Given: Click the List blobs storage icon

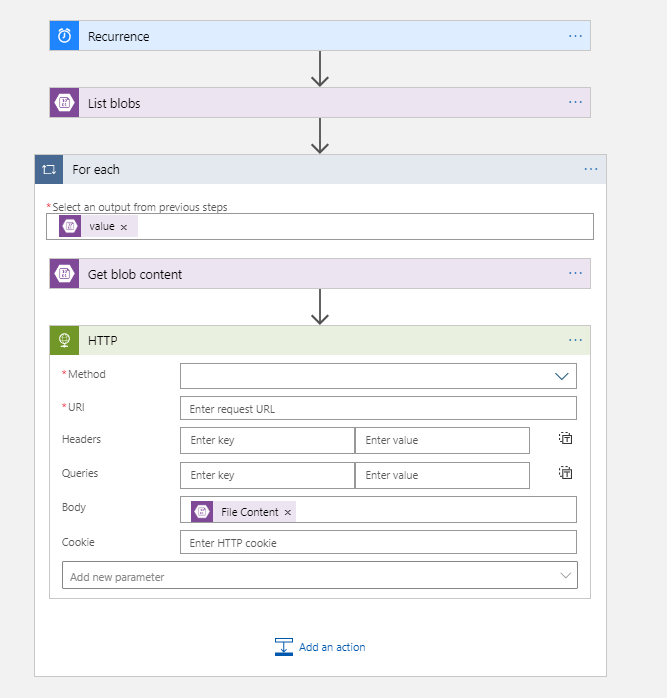Looking at the screenshot, I should coord(64,102).
